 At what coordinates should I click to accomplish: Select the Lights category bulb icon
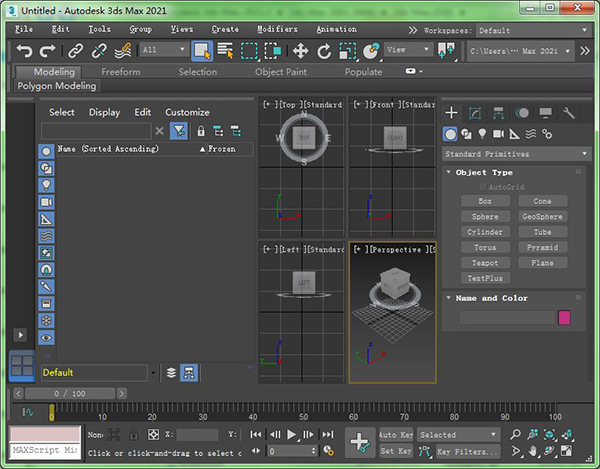482,134
